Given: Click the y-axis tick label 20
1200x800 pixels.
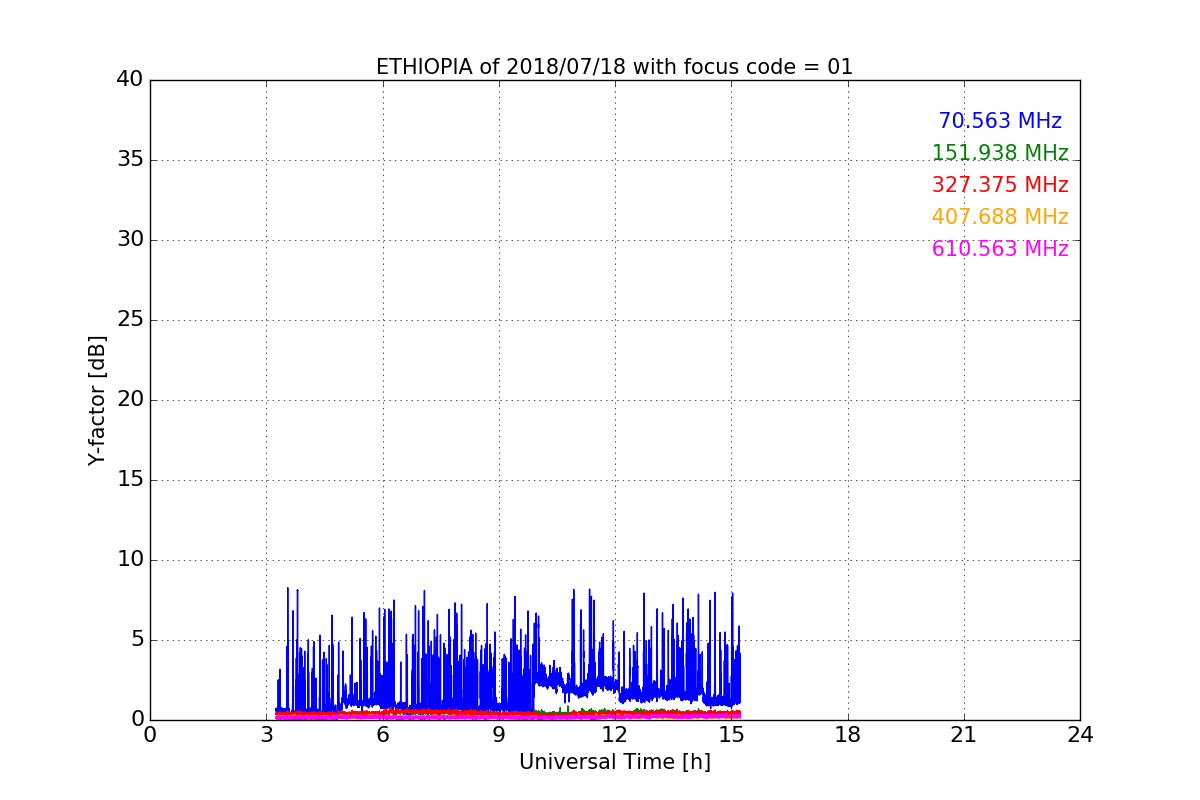Looking at the screenshot, I should [130, 400].
